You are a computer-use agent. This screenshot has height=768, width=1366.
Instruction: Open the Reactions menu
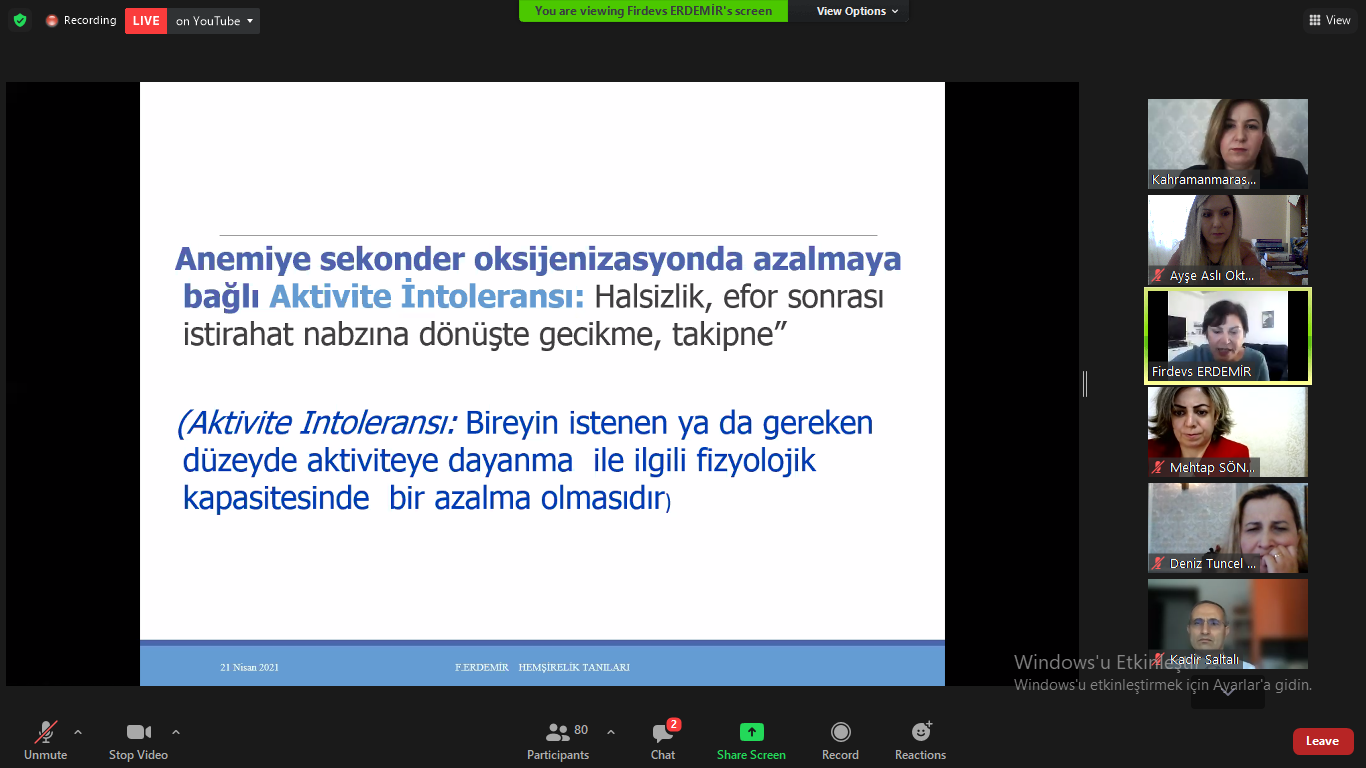point(920,741)
